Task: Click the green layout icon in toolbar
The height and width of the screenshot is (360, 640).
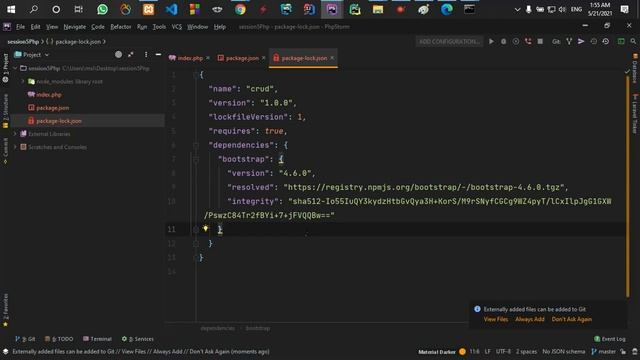Action: 621,41
